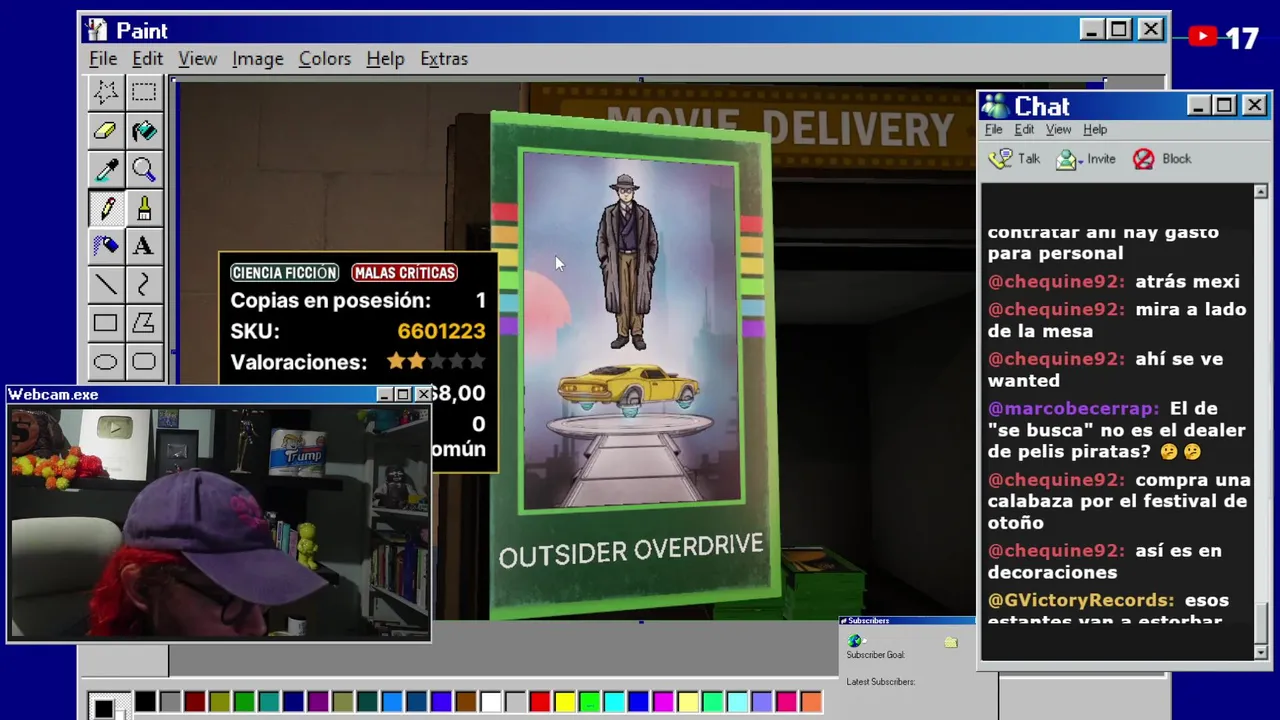This screenshot has height=720, width=1280.
Task: Click the OUTSIDER OVERDRIVE title on the cover
Action: (631, 550)
